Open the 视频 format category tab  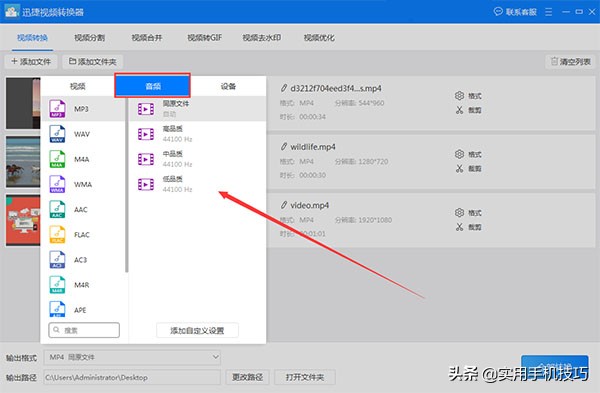78,86
